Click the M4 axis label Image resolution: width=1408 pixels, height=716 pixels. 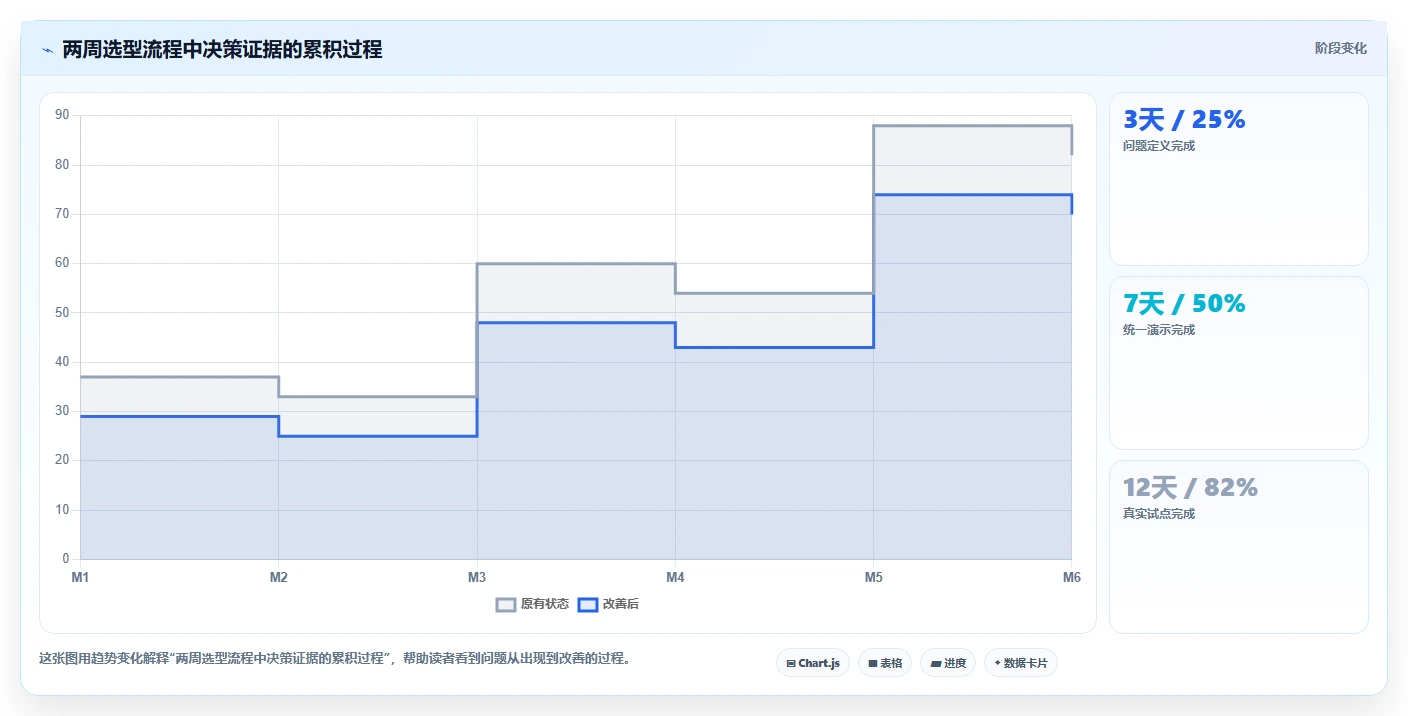click(675, 577)
